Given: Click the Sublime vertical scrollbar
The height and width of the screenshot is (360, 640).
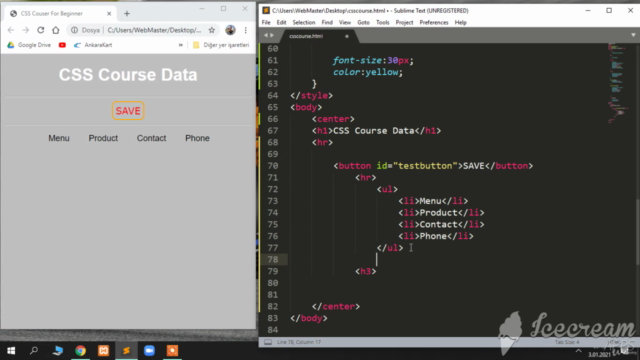Looking at the screenshot, I should coord(638,233).
